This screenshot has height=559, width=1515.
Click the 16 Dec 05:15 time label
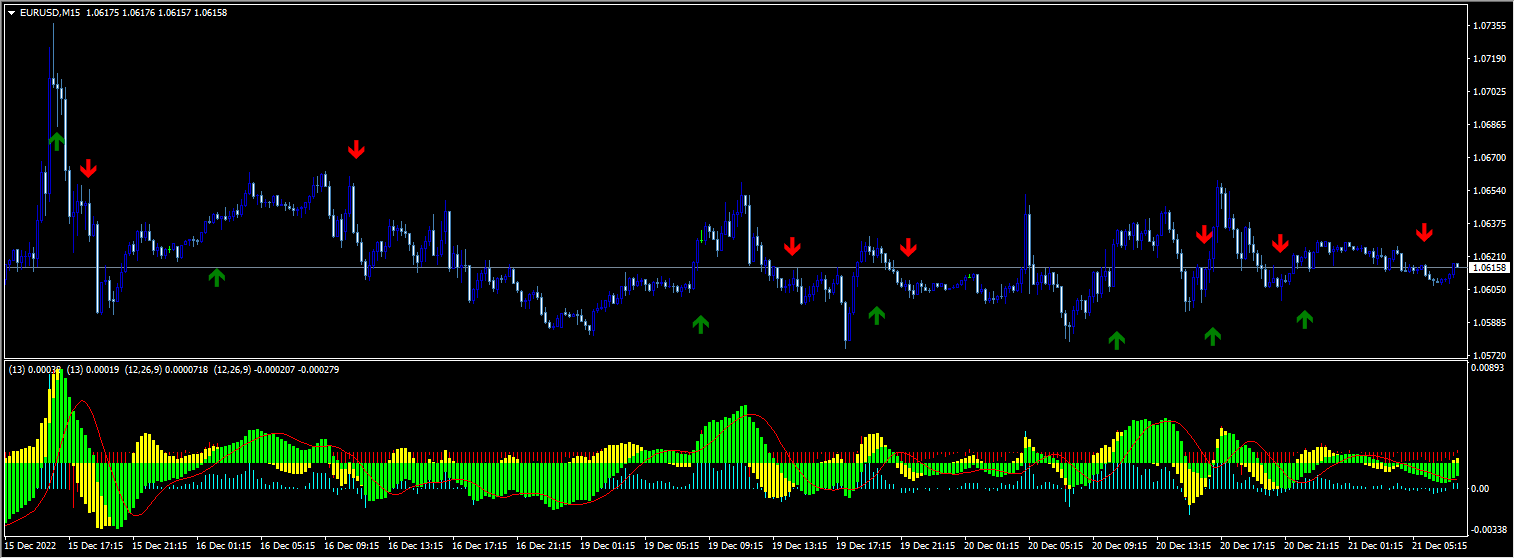point(288,546)
